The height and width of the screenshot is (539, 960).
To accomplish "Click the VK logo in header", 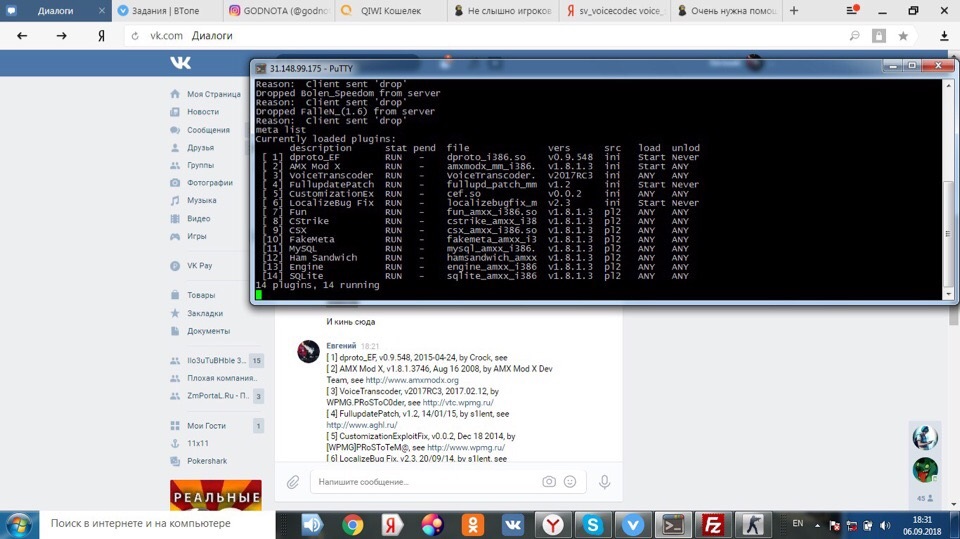I will (x=181, y=62).
